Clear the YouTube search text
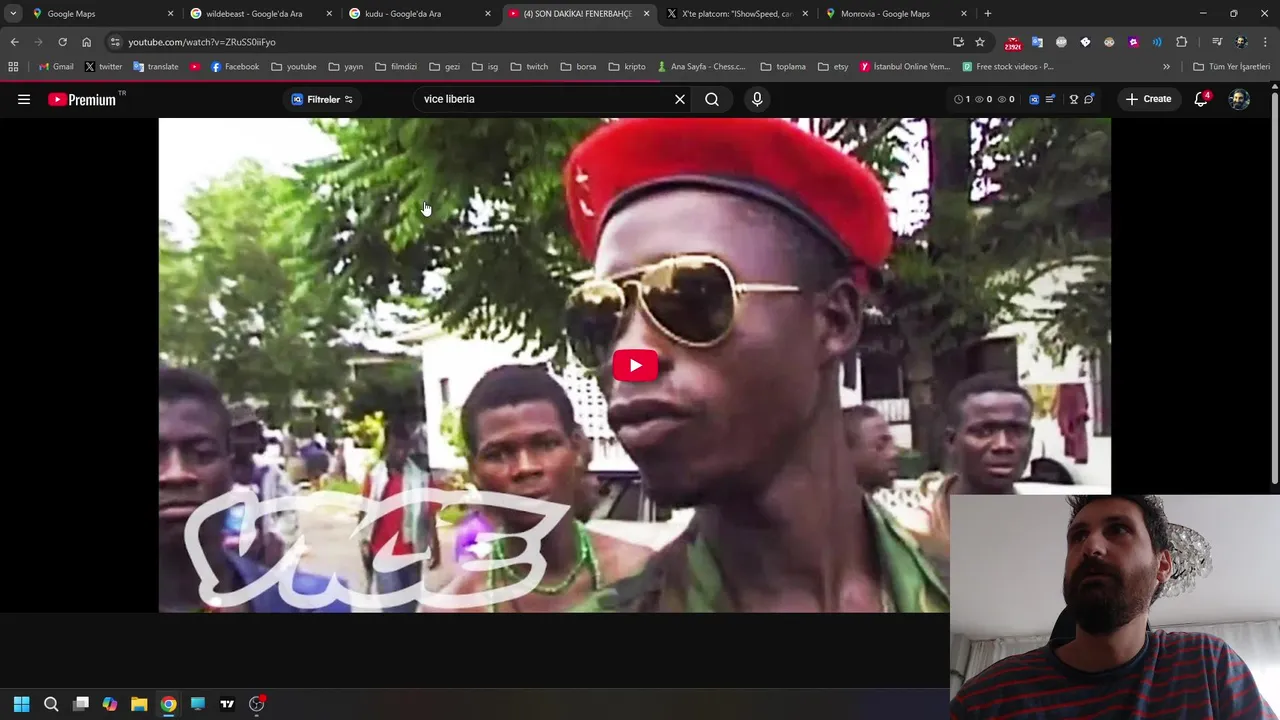 point(680,99)
